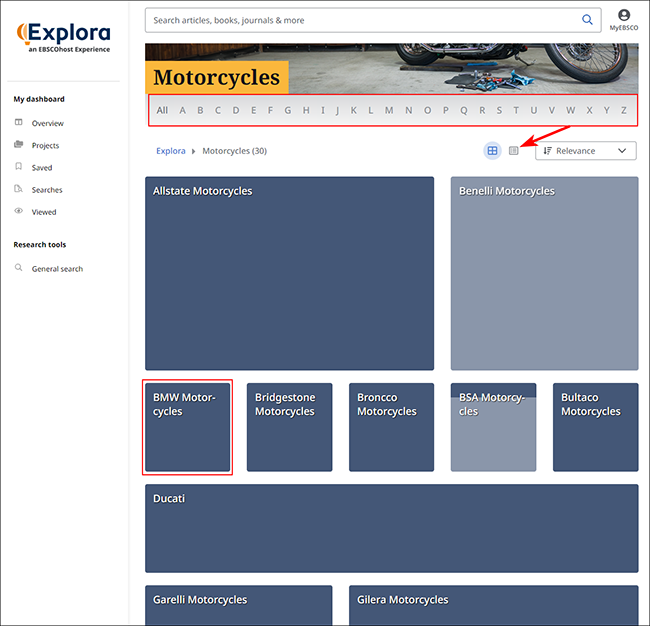Filter topics by letter I
Image resolution: width=650 pixels, height=626 pixels.
323,110
